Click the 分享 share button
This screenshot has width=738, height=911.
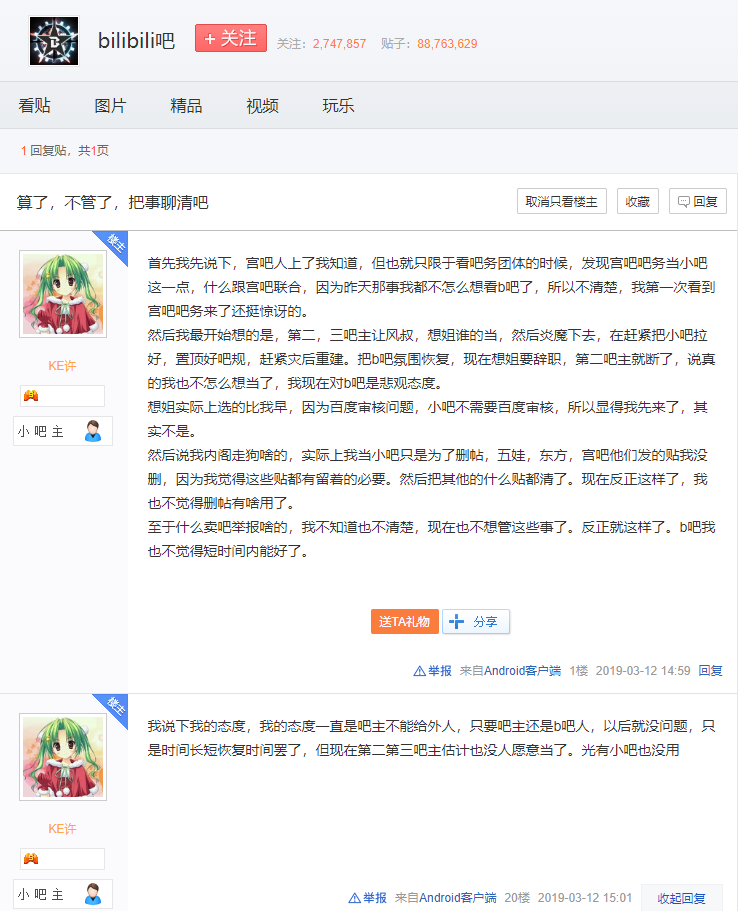[476, 621]
